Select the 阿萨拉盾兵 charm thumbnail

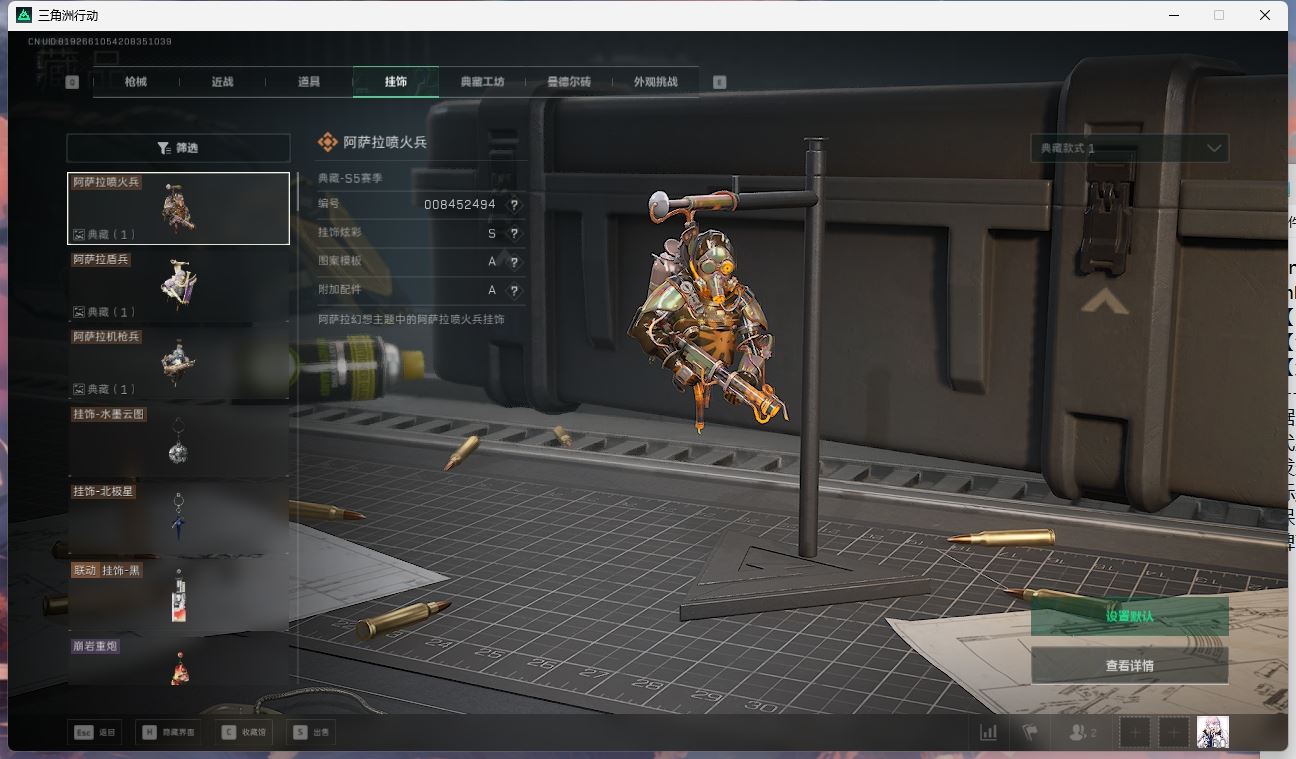[178, 286]
